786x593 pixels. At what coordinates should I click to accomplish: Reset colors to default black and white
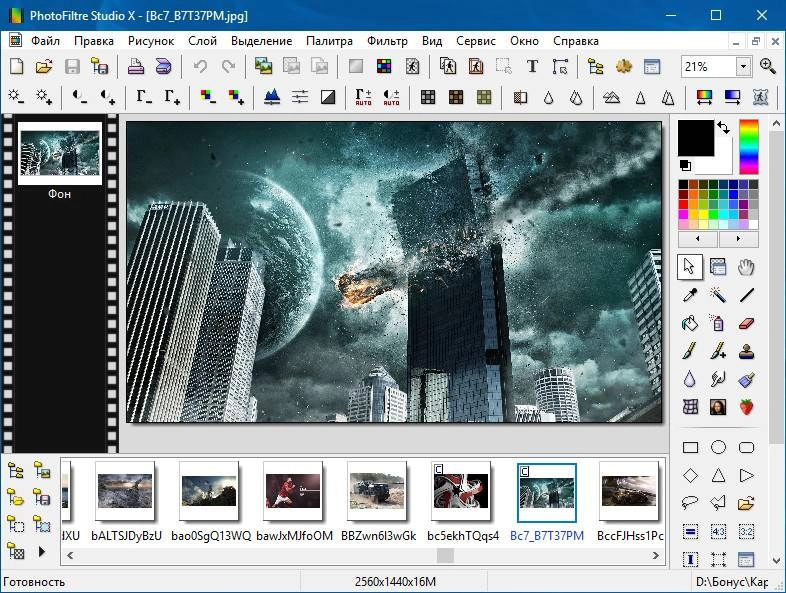(x=685, y=165)
